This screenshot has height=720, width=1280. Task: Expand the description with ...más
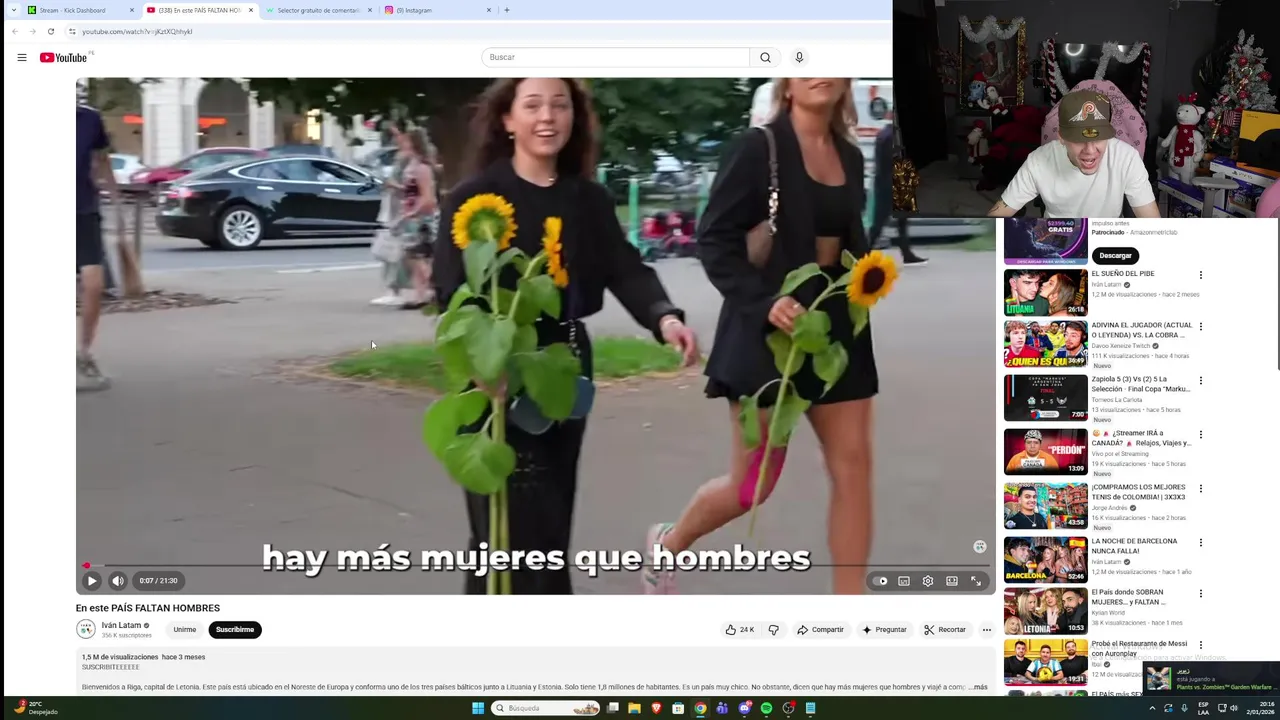tap(977, 687)
